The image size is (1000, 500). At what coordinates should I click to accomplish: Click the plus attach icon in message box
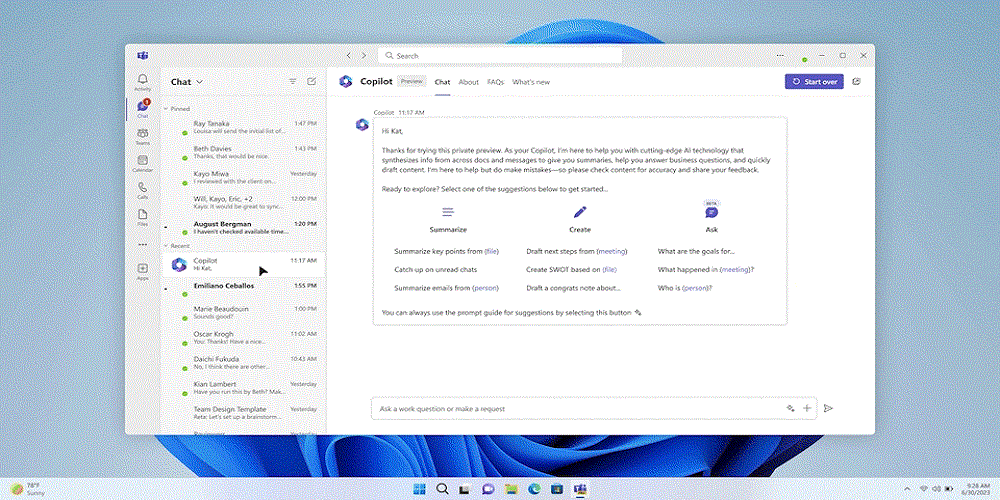tap(807, 408)
